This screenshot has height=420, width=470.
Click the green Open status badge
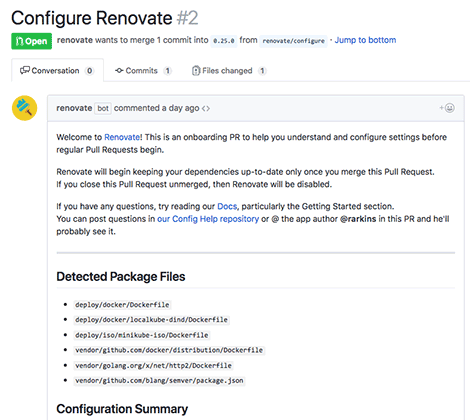click(31, 41)
